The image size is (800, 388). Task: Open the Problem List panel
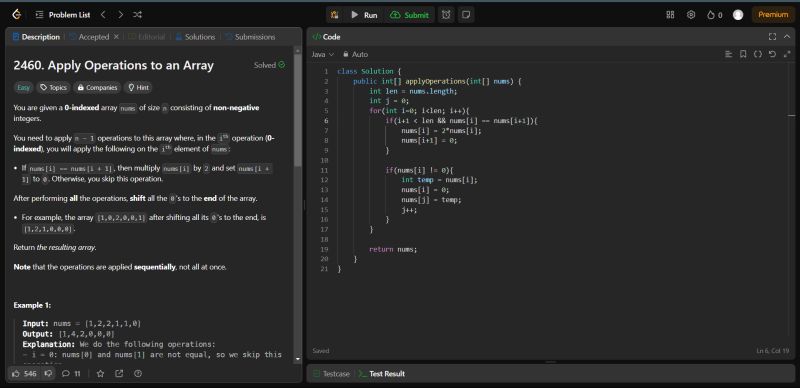(x=63, y=15)
